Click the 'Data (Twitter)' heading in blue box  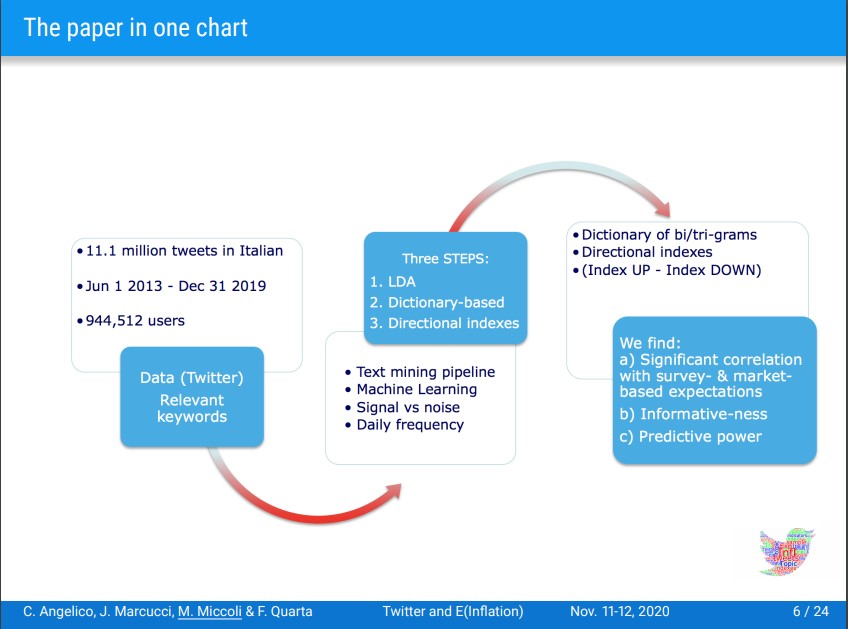coord(192,378)
